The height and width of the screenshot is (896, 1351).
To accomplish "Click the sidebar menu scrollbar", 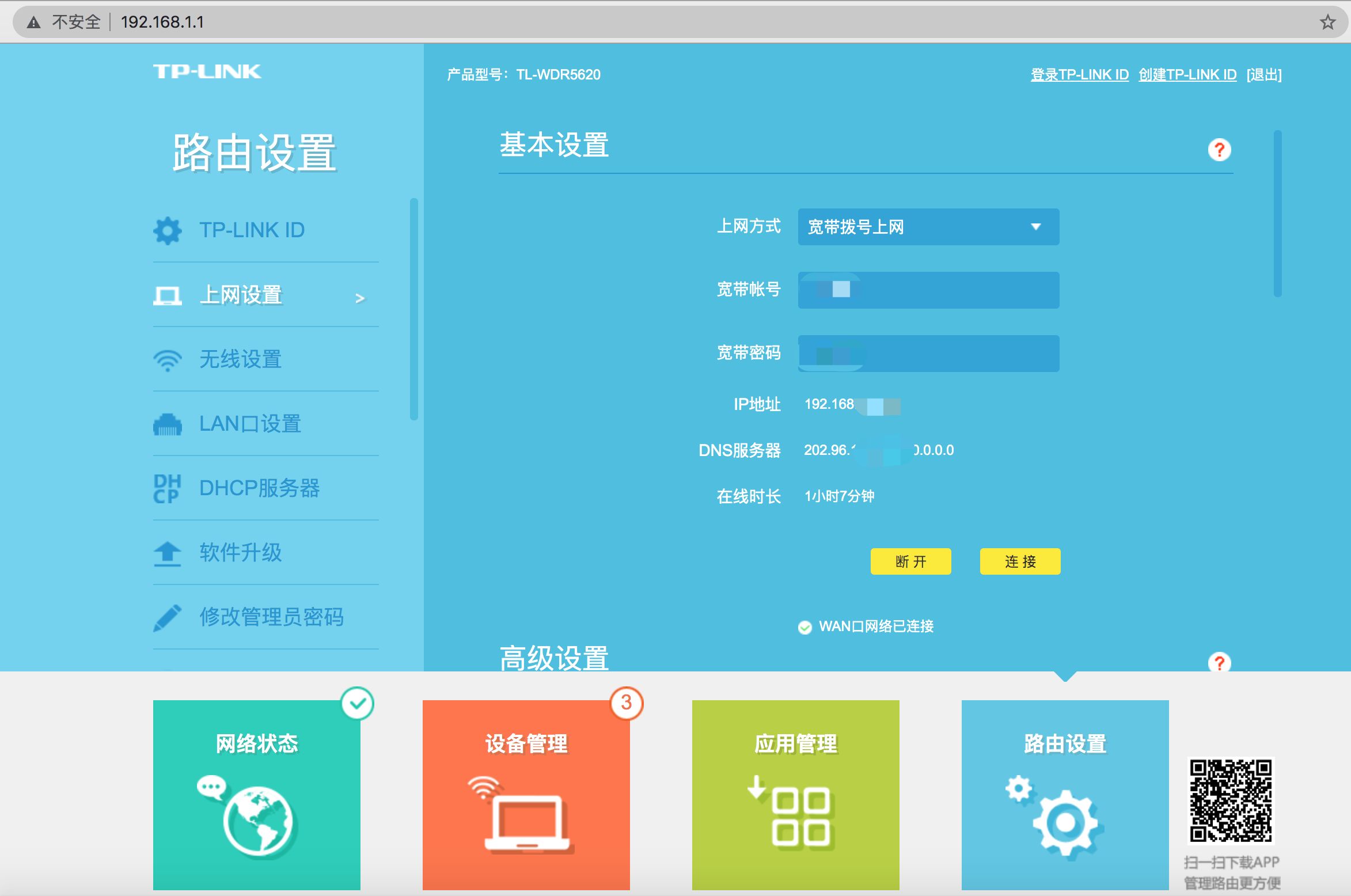I will [413, 309].
